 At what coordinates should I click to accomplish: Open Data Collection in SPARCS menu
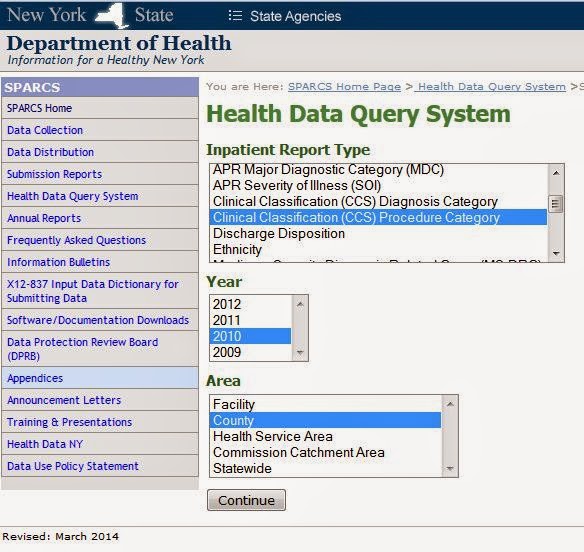(45, 130)
